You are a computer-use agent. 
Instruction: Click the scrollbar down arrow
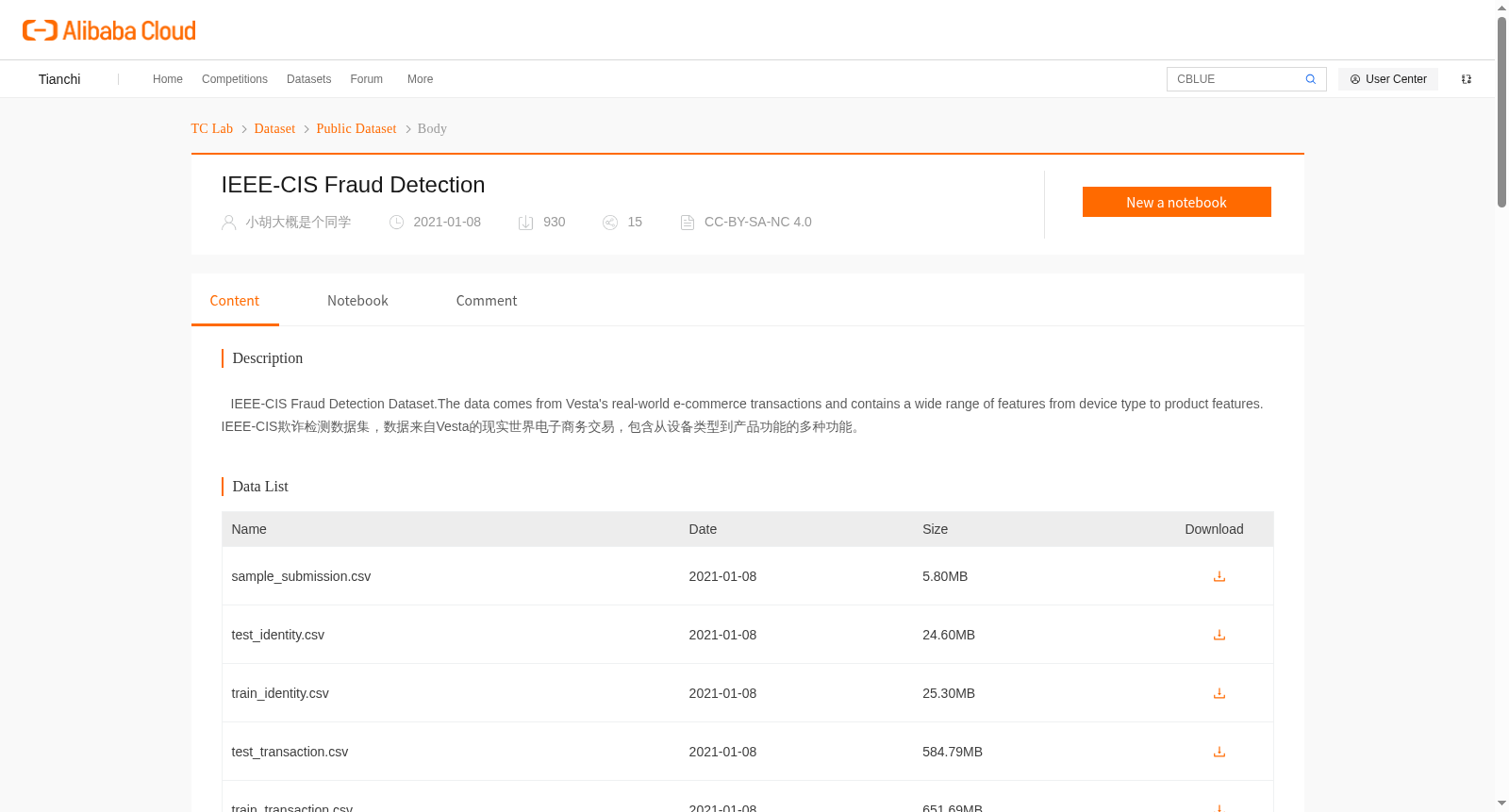(1501, 804)
